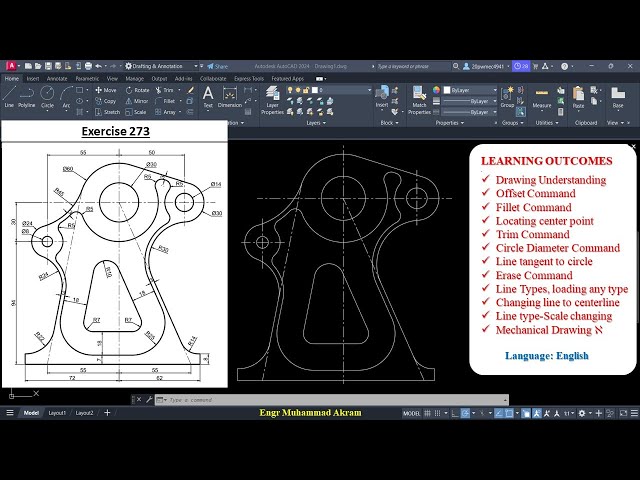
Task: Open the AutoCAD application menu (red A)
Action: (11, 66)
